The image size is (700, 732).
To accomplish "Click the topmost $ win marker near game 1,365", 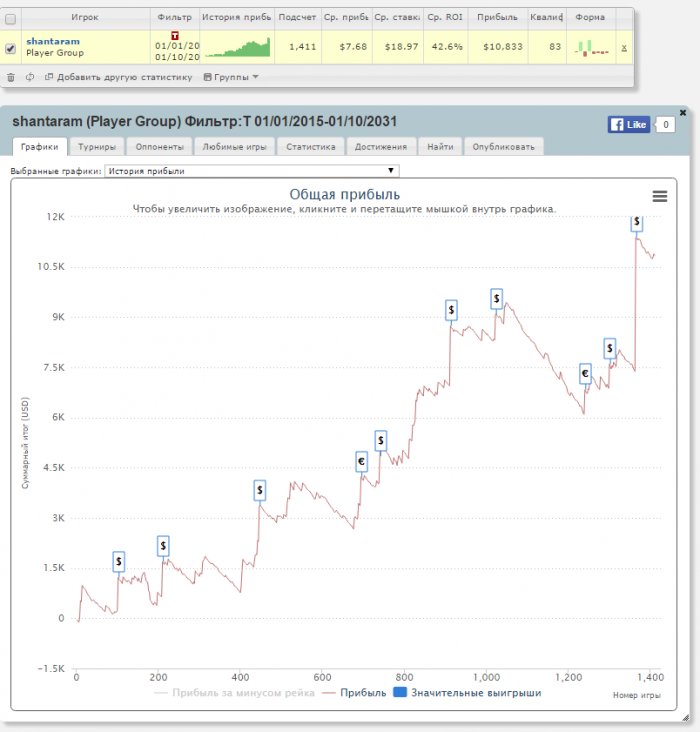I will coord(636,223).
